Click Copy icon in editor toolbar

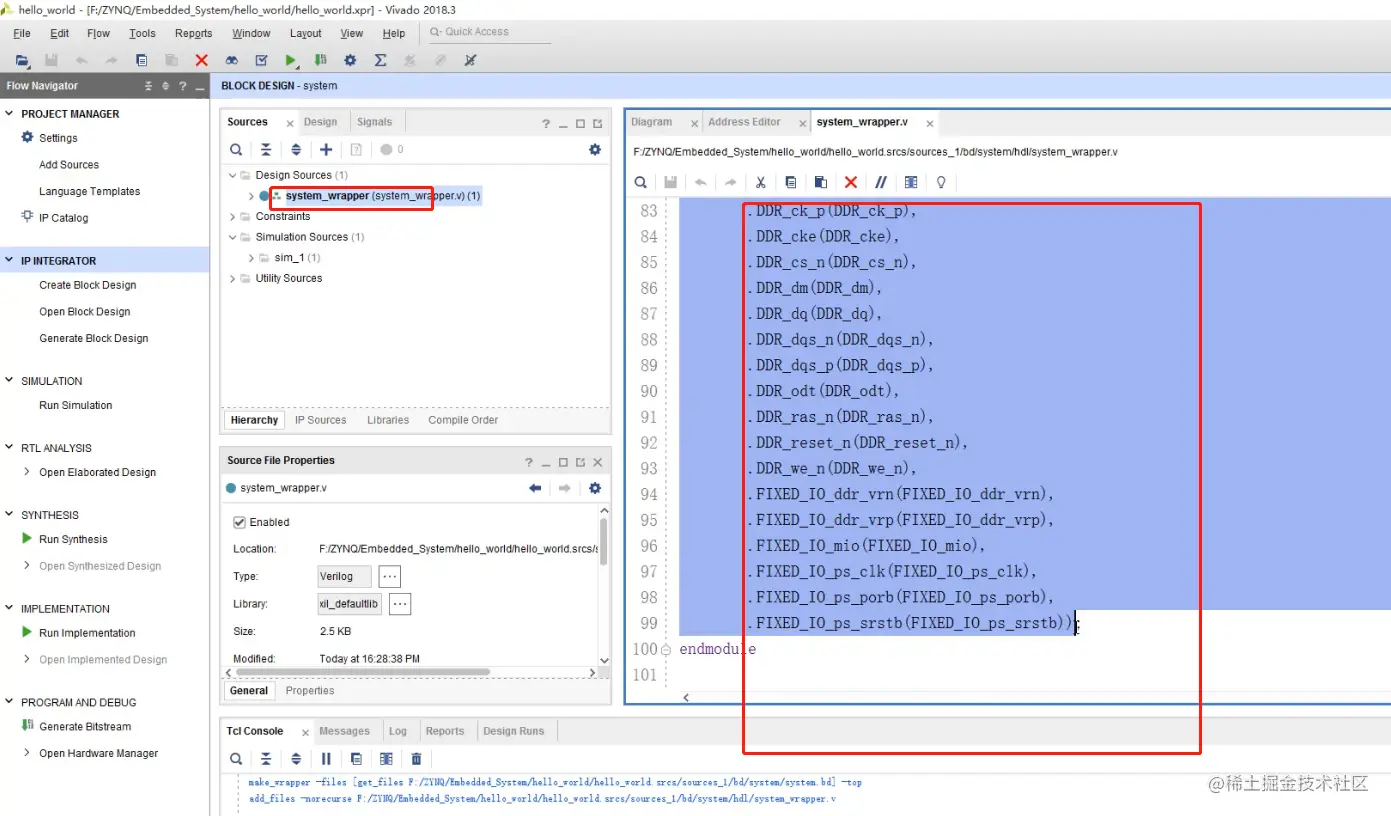coord(790,182)
